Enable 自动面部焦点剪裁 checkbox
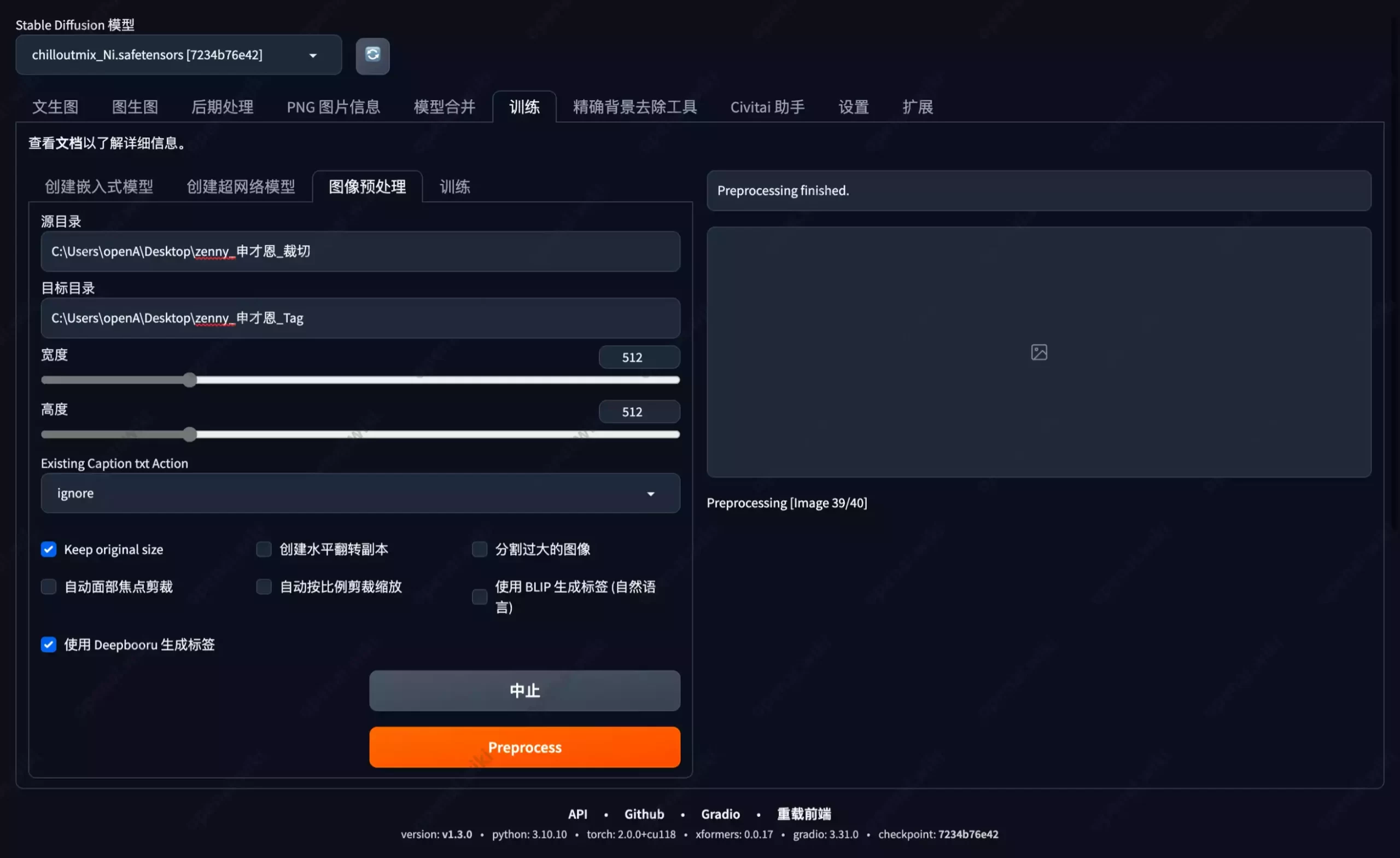Image resolution: width=1400 pixels, height=858 pixels. click(x=49, y=586)
